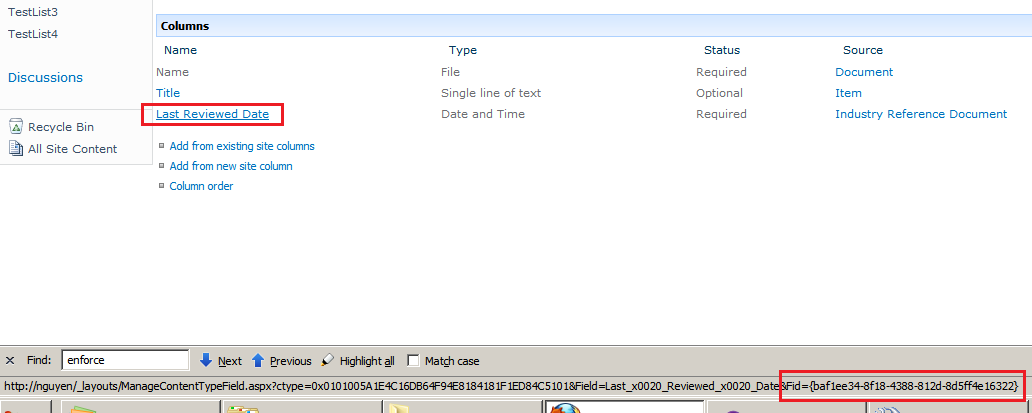The width and height of the screenshot is (1032, 413).
Task: Open Firefox from the taskbar
Action: click(x=566, y=408)
